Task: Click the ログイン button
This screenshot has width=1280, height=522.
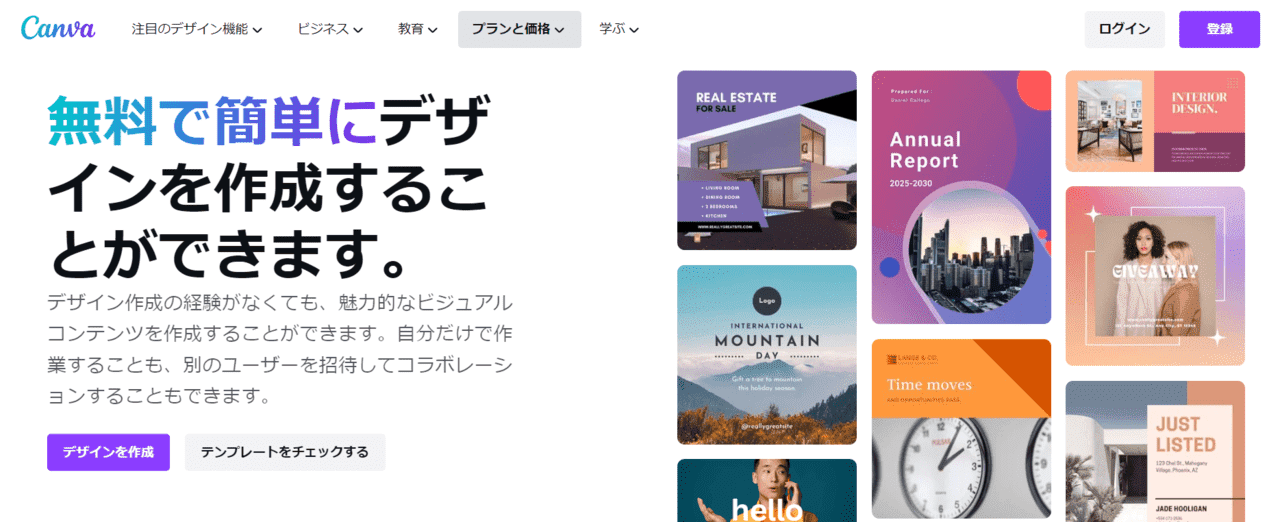Action: tap(1124, 29)
